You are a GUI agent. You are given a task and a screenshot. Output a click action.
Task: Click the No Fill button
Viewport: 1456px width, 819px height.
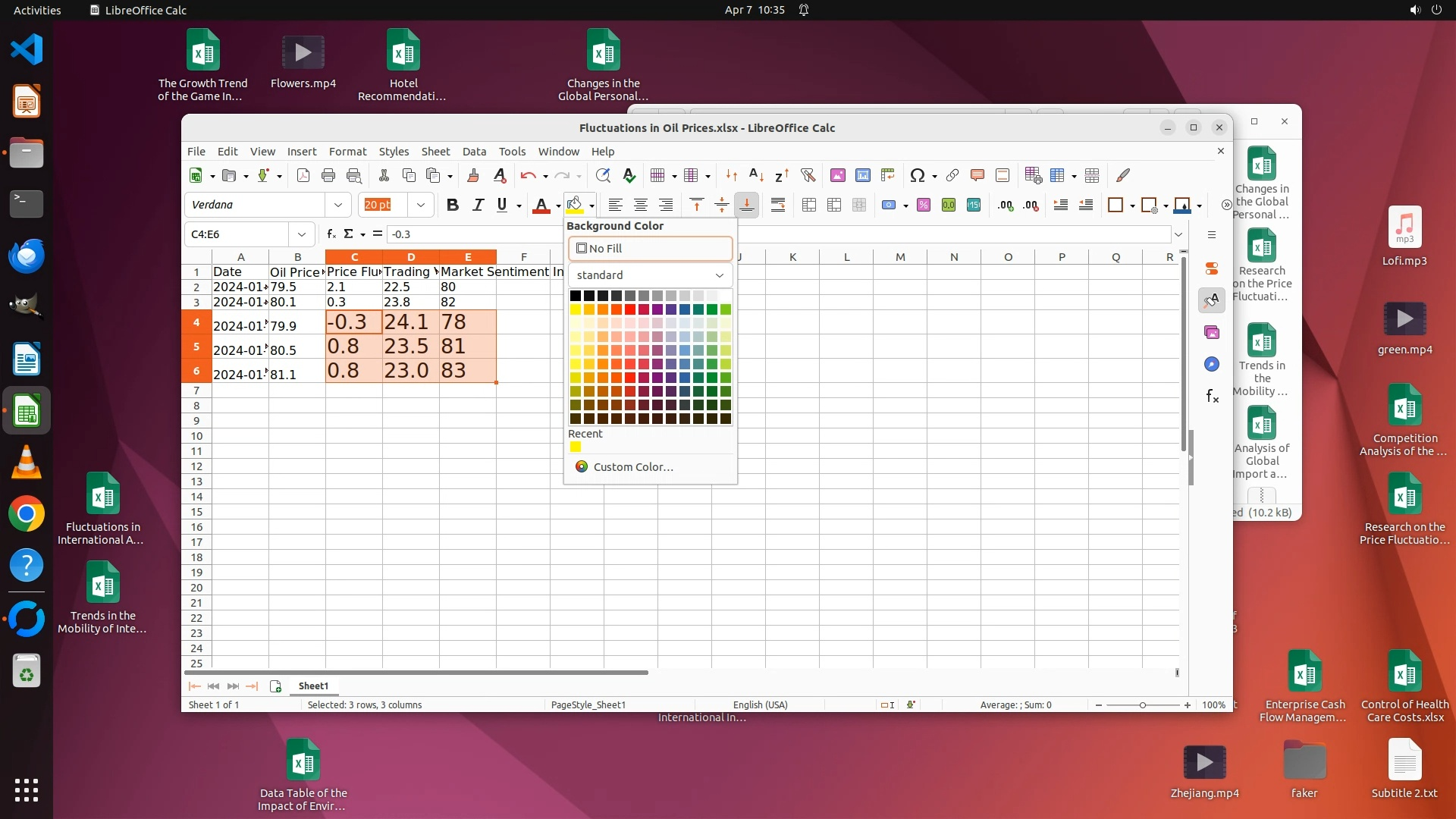(650, 249)
